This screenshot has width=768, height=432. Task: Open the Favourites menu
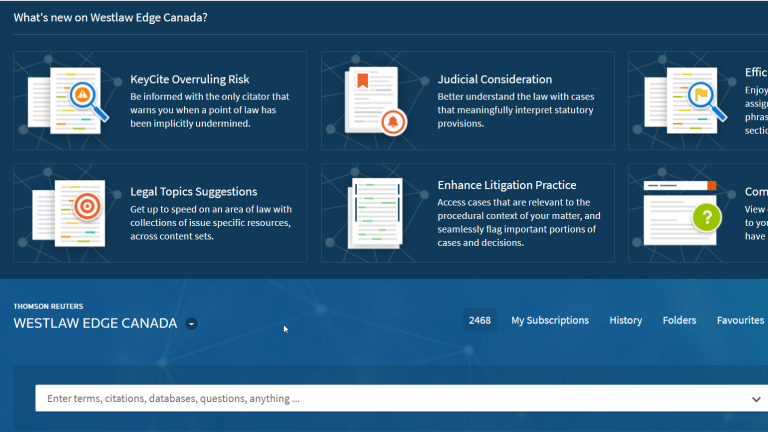click(740, 320)
